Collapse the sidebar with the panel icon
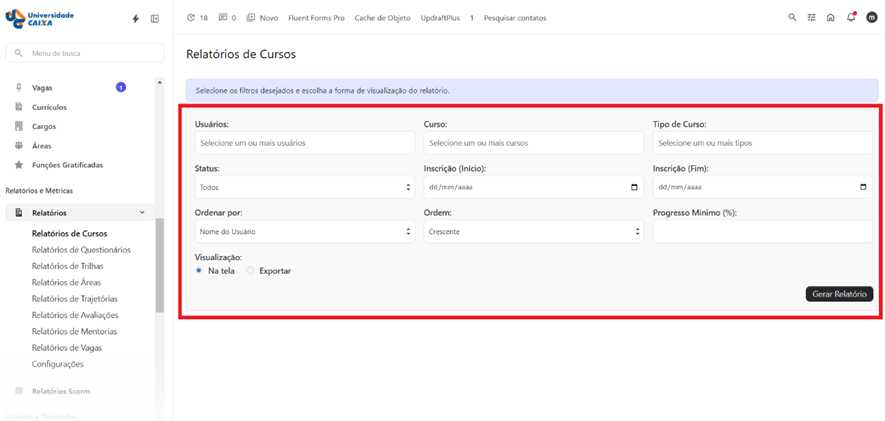 [155, 19]
